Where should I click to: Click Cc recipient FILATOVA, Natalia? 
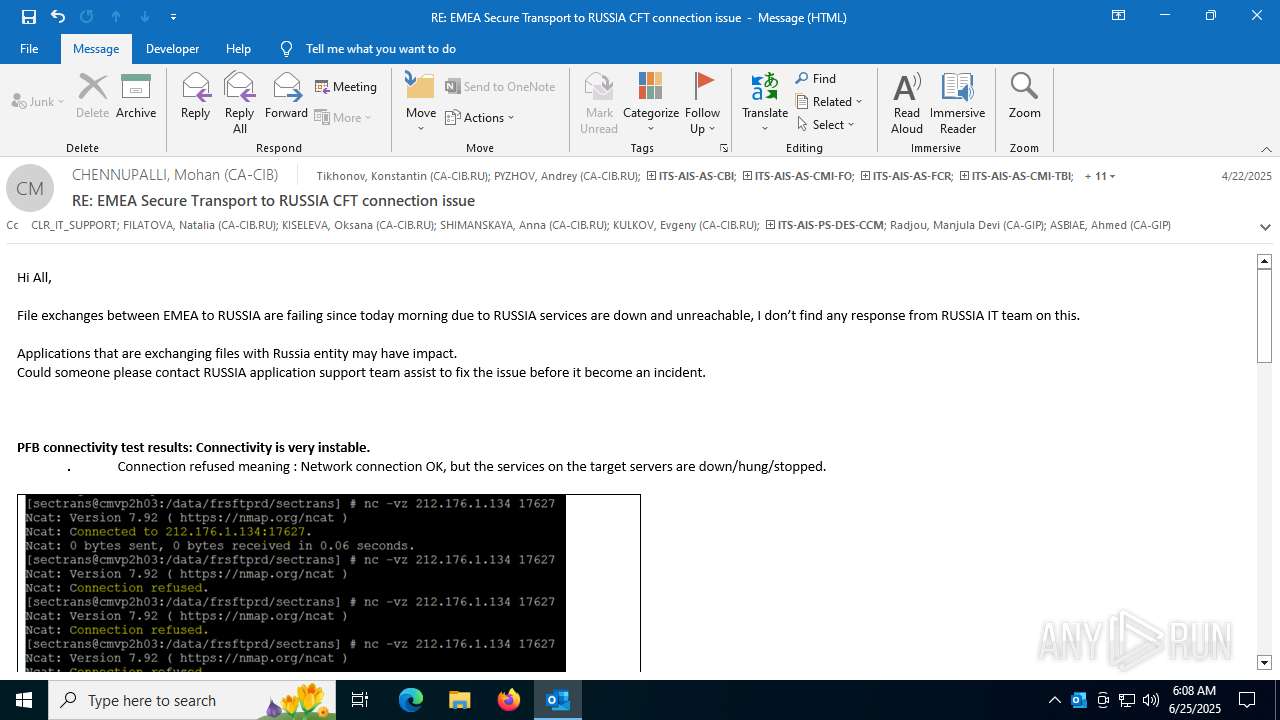click(200, 225)
